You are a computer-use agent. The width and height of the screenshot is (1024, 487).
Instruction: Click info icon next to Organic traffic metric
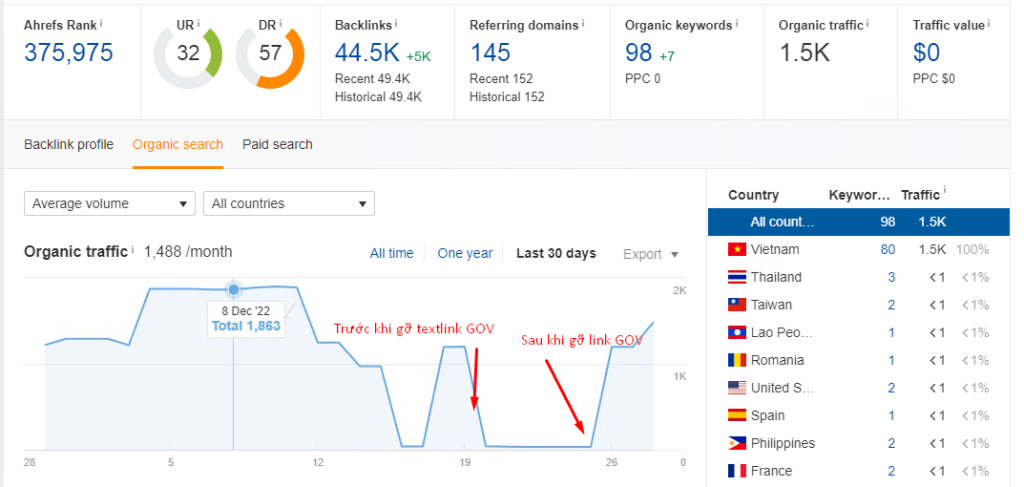(x=868, y=23)
